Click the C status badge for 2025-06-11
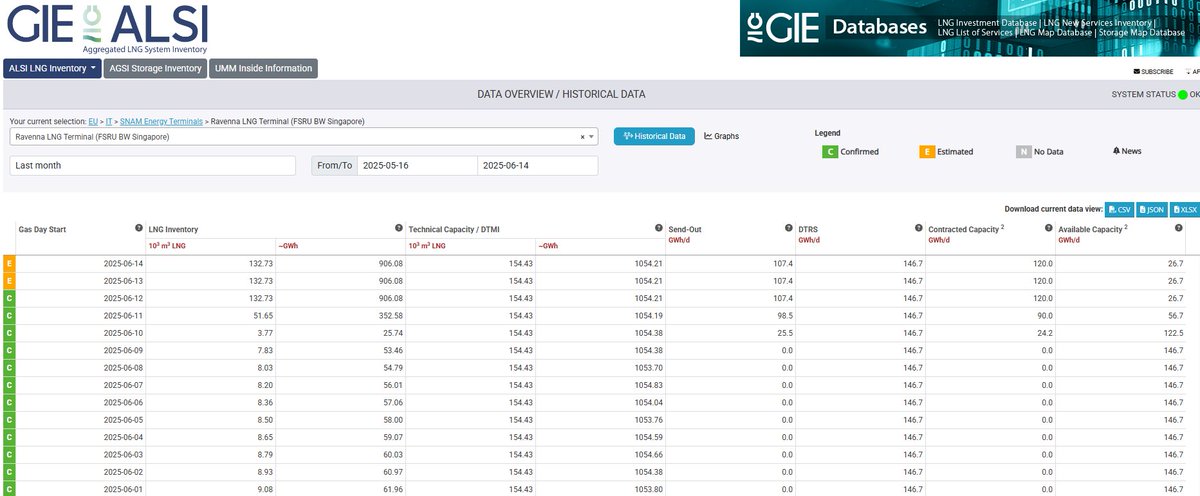Image resolution: width=1200 pixels, height=496 pixels. coord(9,315)
